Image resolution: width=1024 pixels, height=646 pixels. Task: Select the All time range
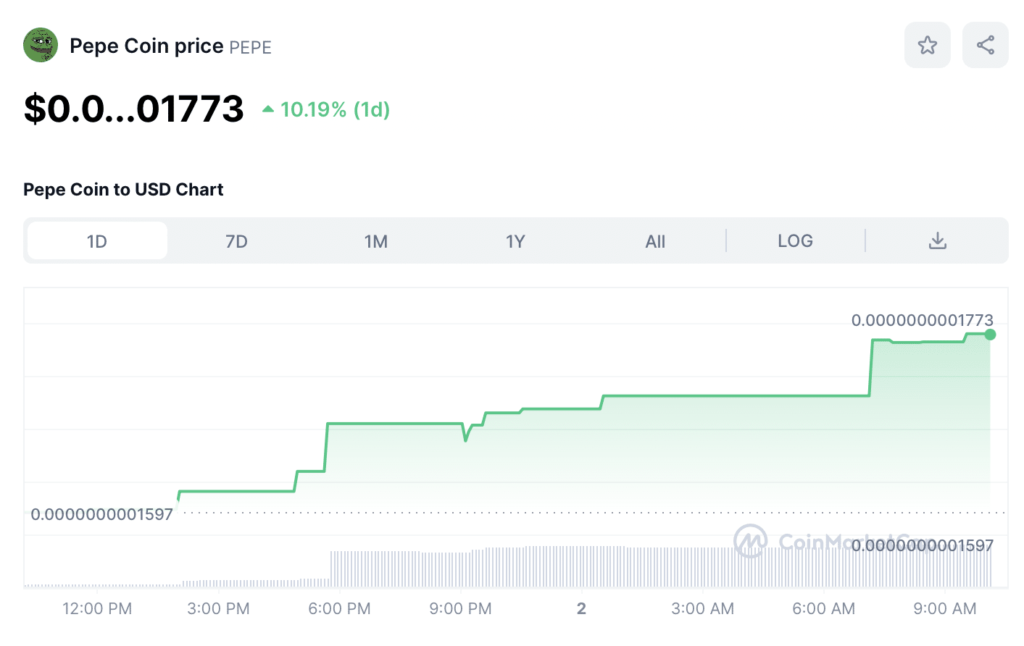click(x=655, y=241)
